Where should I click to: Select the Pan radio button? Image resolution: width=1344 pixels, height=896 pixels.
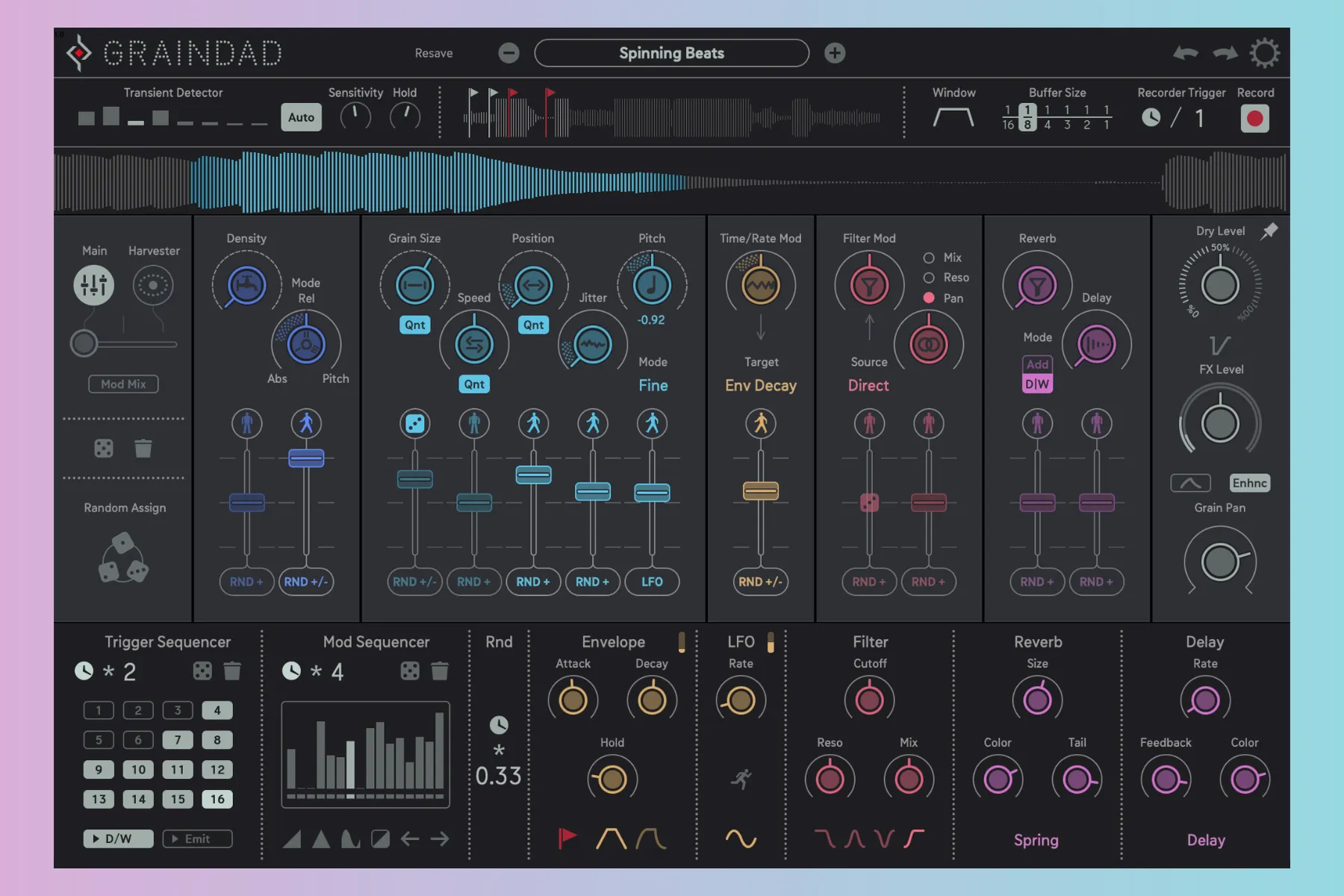coord(929,297)
